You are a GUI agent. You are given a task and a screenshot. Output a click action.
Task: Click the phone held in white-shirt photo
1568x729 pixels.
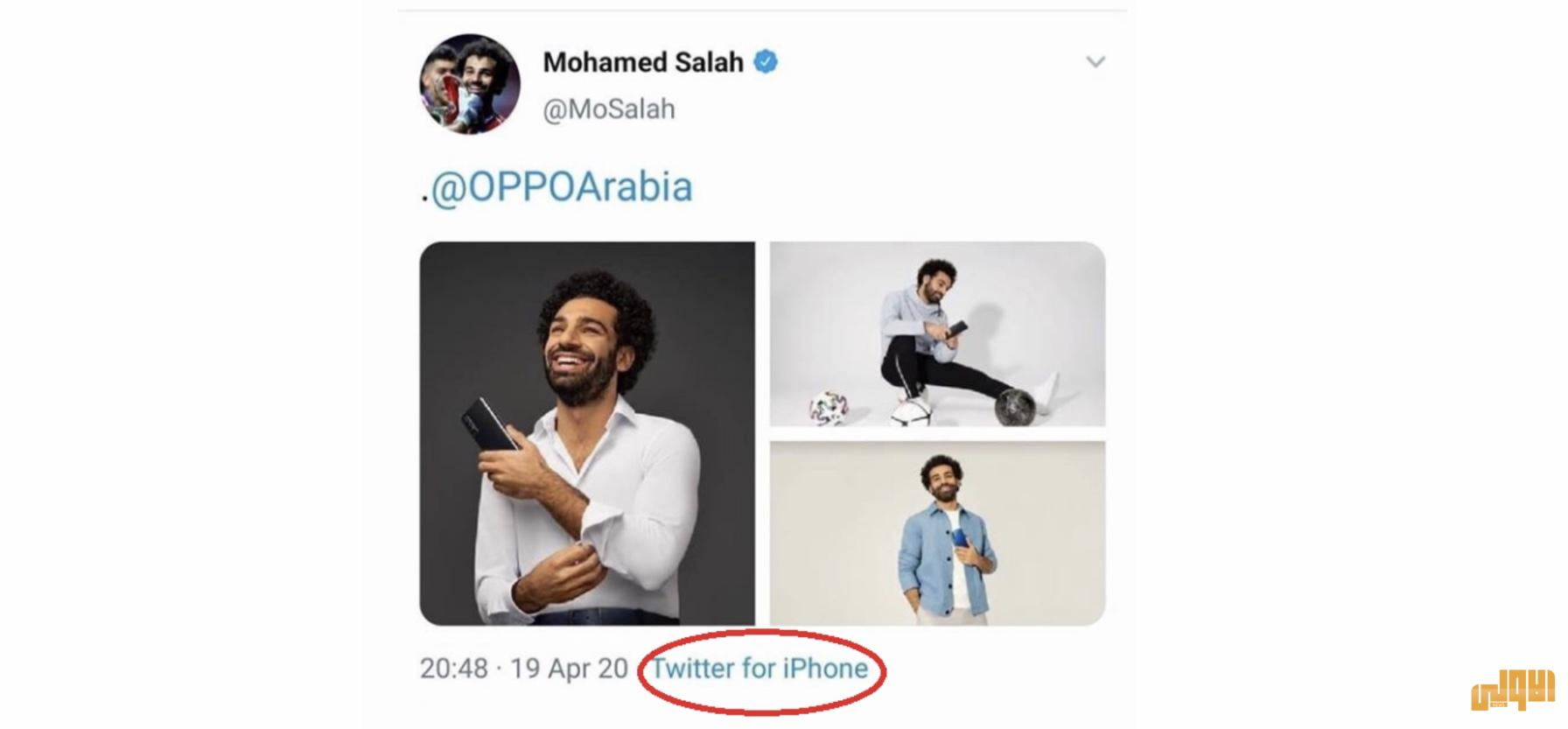pyautogui.click(x=490, y=424)
